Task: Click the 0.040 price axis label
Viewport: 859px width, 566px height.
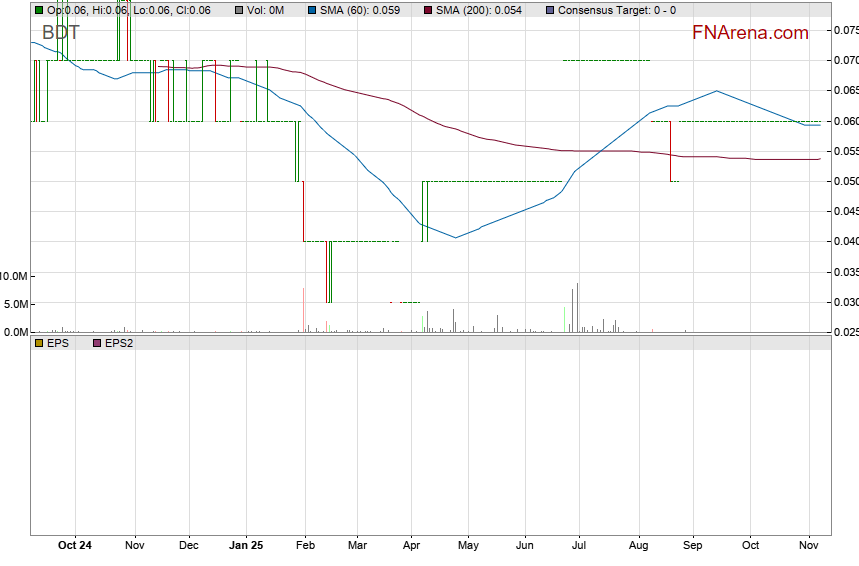Action: coord(845,241)
